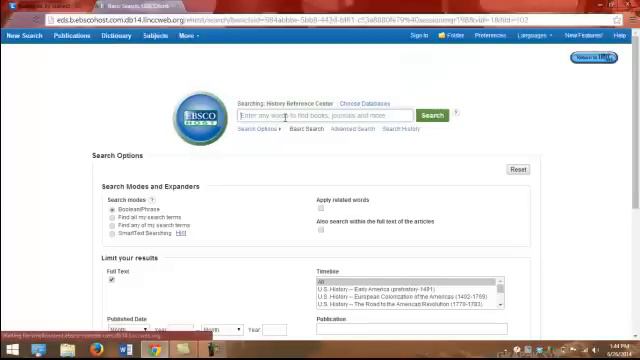Image resolution: width=640 pixels, height=360 pixels.
Task: Switch to Advanced Search link
Action: (x=353, y=129)
